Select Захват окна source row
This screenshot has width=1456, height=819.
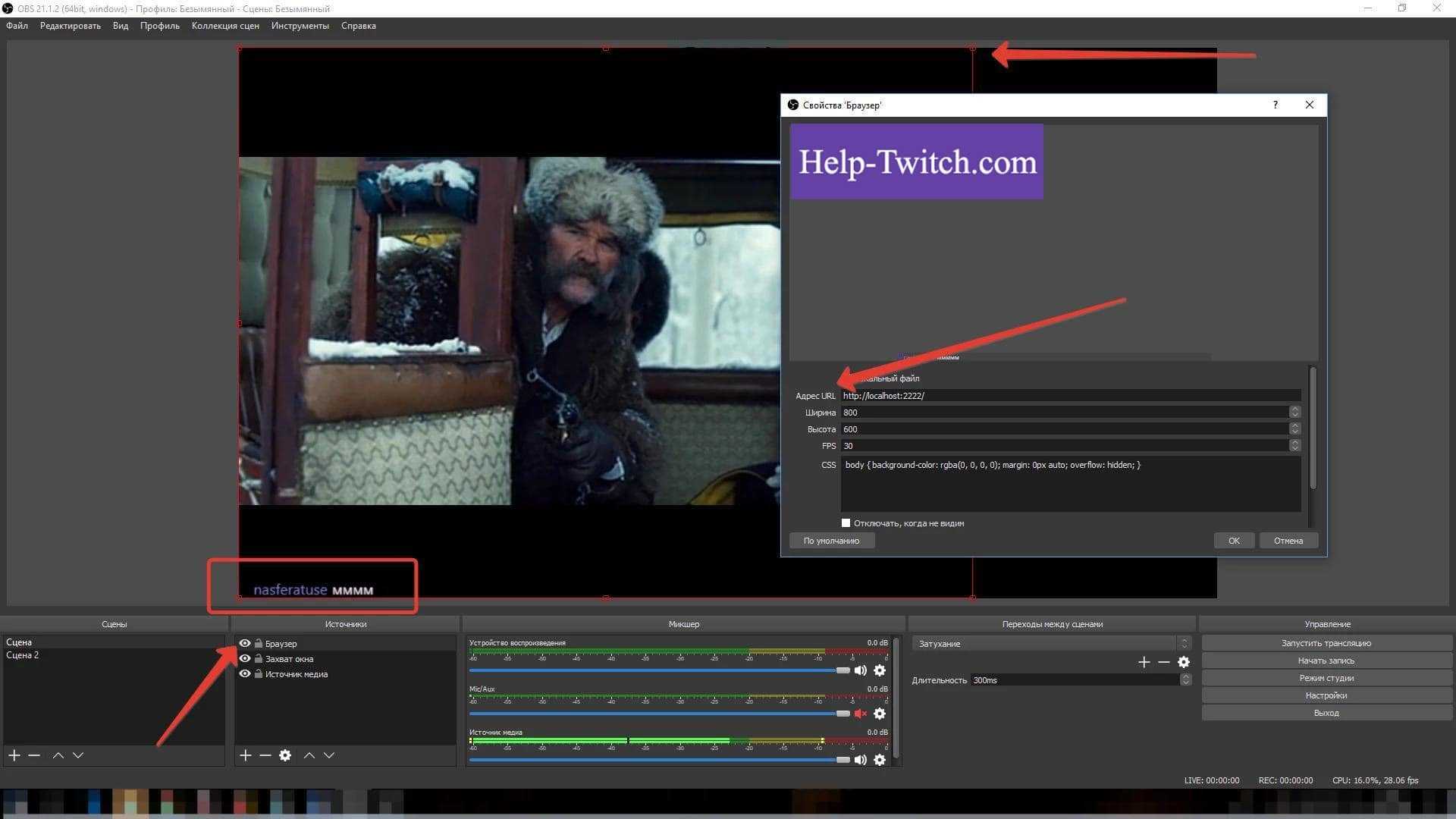coord(345,658)
